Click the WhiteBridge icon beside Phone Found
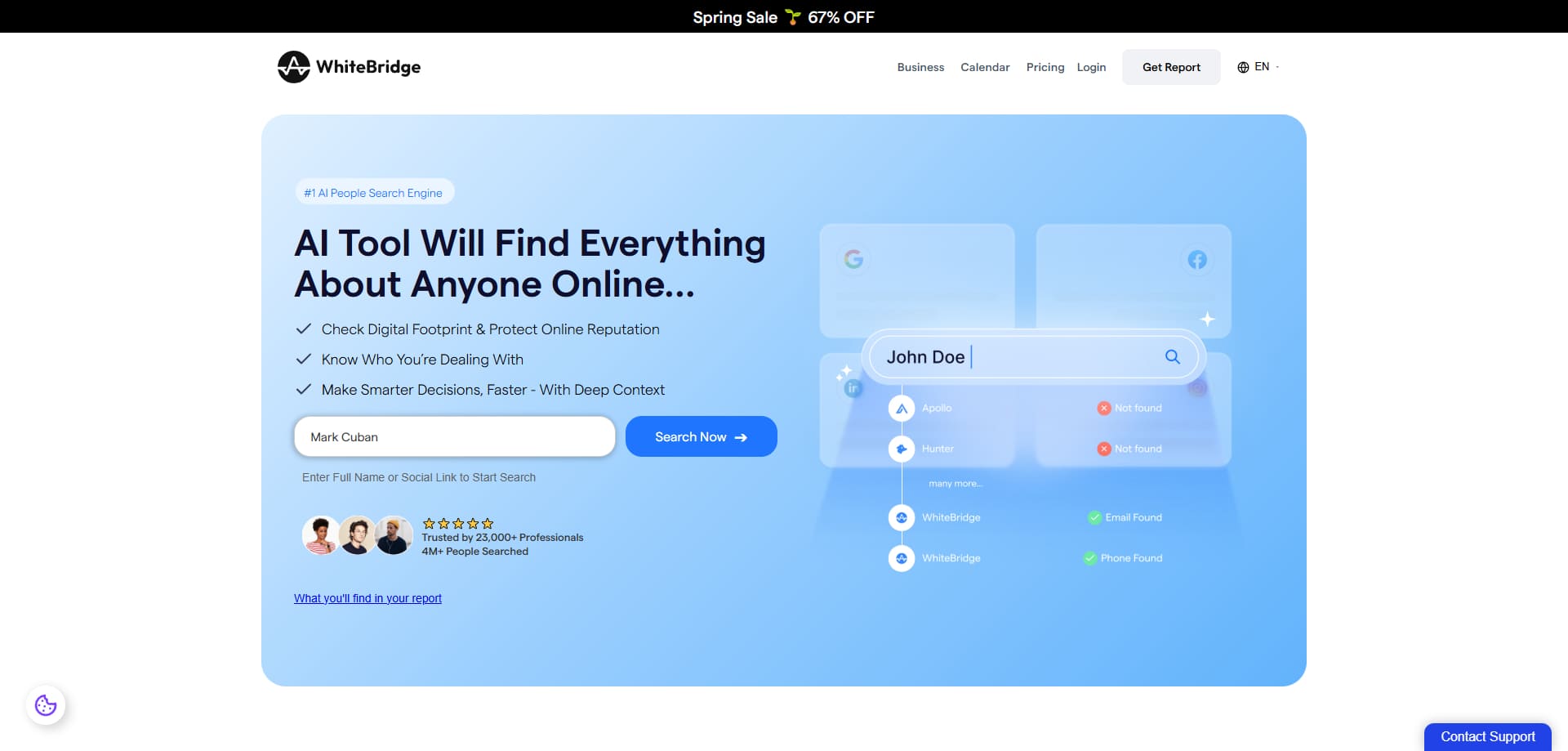 coord(902,559)
